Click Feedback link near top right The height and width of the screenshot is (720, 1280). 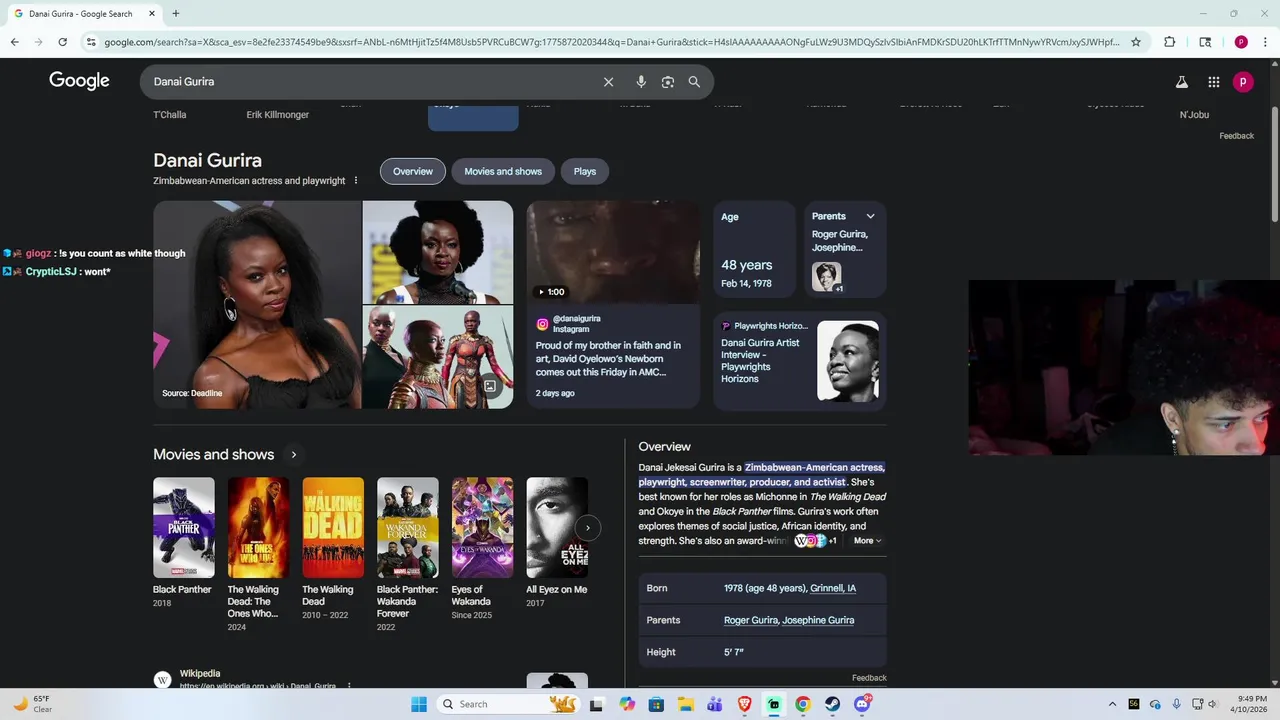(1236, 136)
